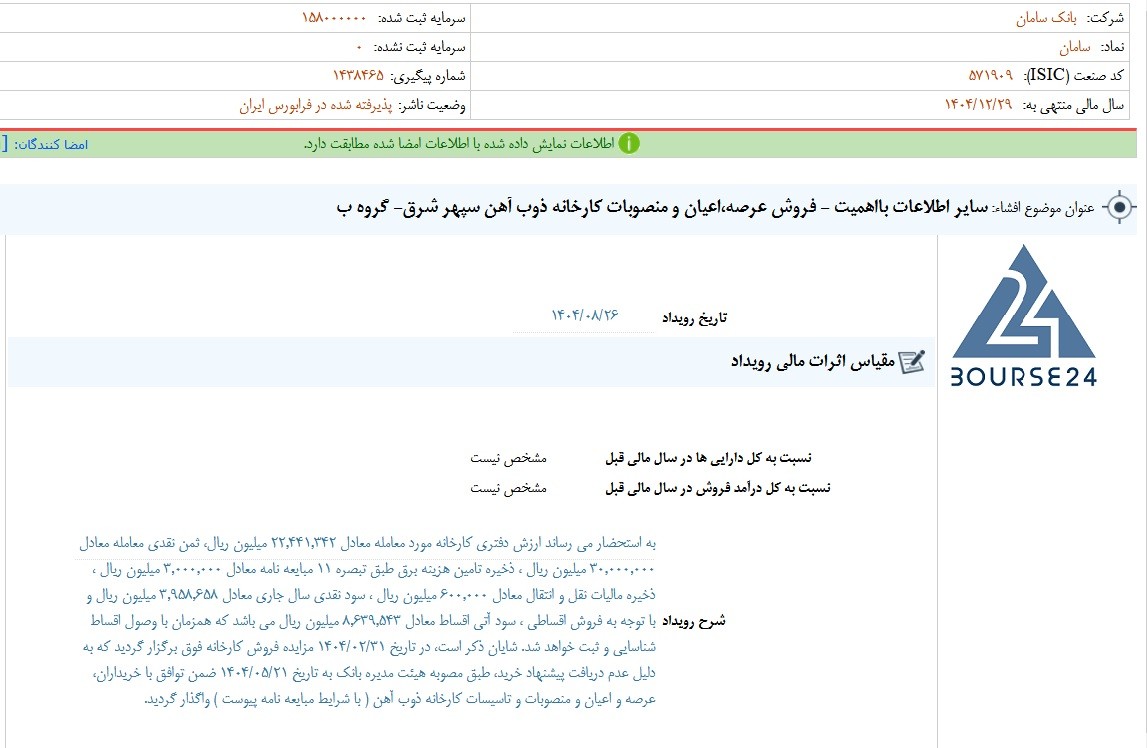Click مشخص نیست in the sales revenue row
The height and width of the screenshot is (748, 1147).
[508, 488]
